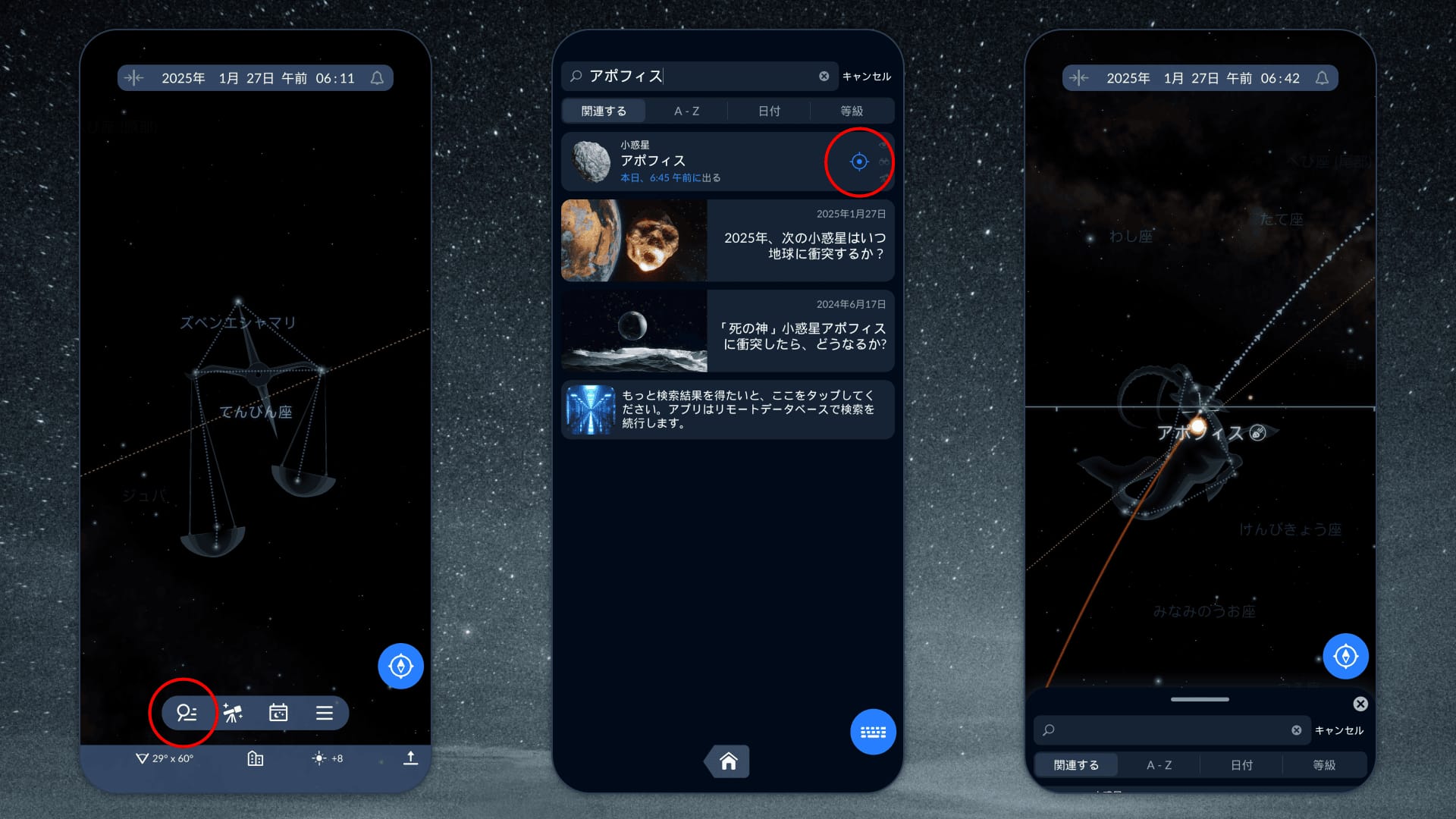Screen dimensions: 1456x819
Task: Open the calendar/date icon
Action: (x=280, y=712)
